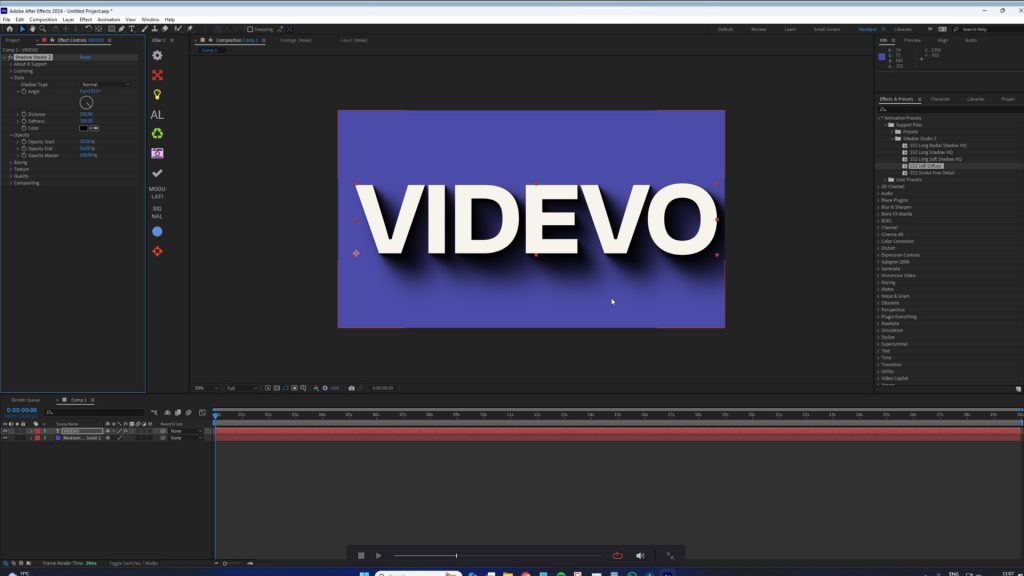Open the File menu

click(6, 20)
